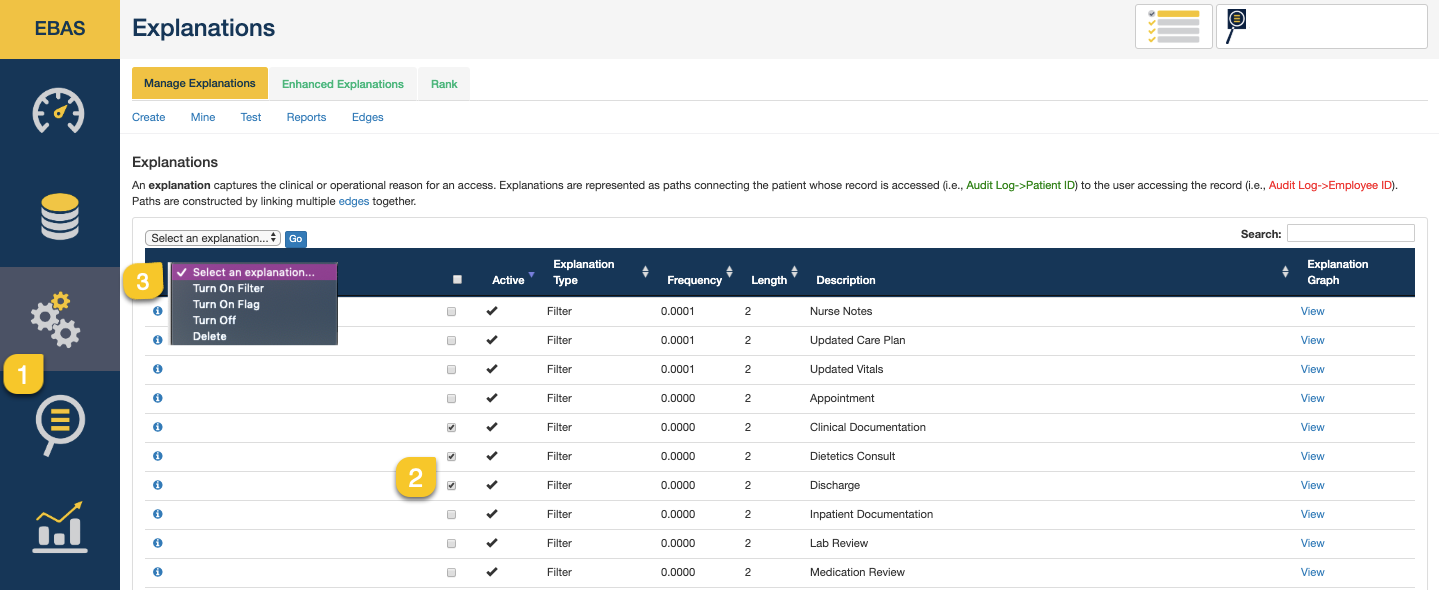This screenshot has width=1439, height=590.
Task: Click info icon of Nurse Notes row
Action: point(157,311)
